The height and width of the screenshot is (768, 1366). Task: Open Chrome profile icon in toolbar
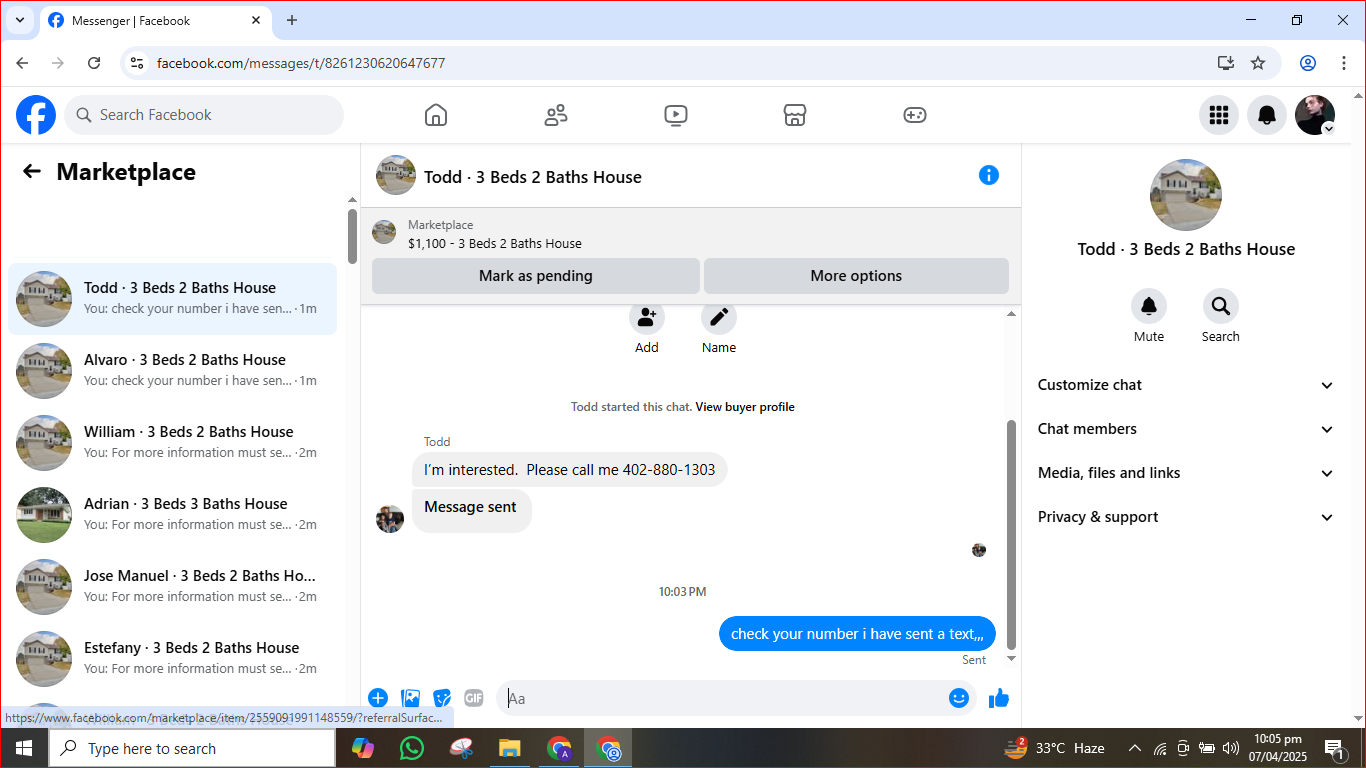pos(1308,63)
